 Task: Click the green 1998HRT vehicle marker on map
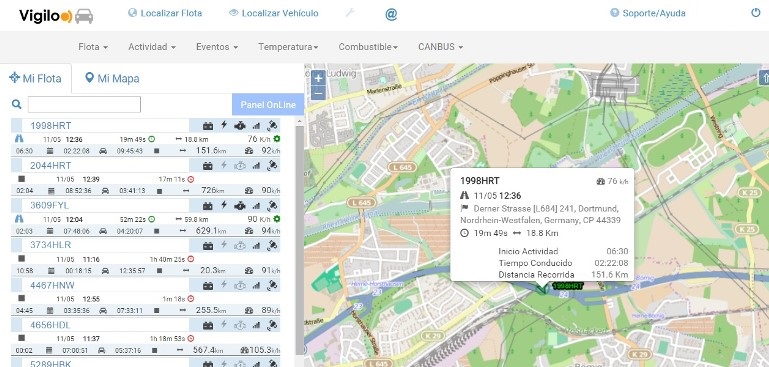tap(541, 288)
